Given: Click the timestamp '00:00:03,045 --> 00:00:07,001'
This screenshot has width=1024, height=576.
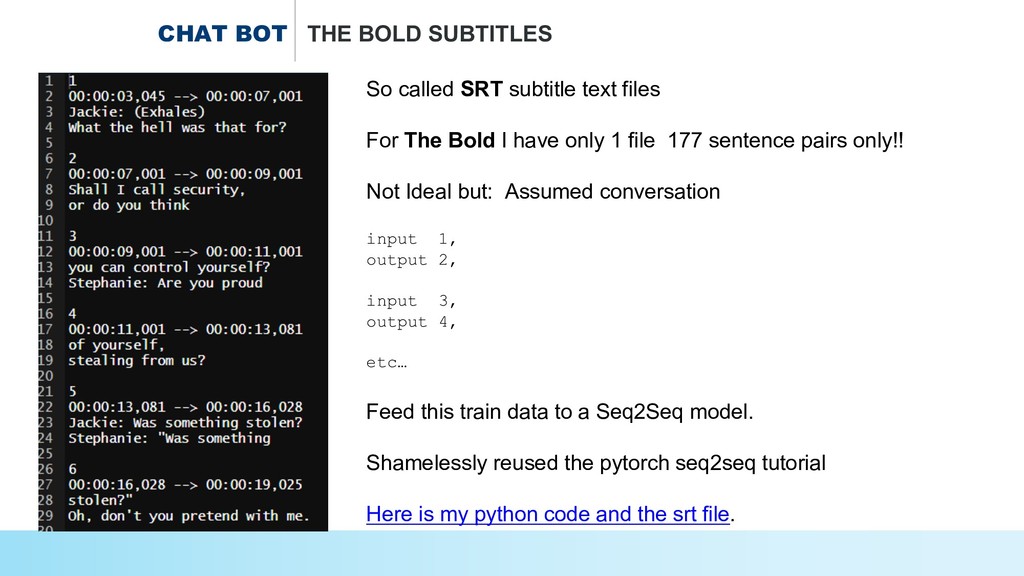Looking at the screenshot, I should pos(185,96).
